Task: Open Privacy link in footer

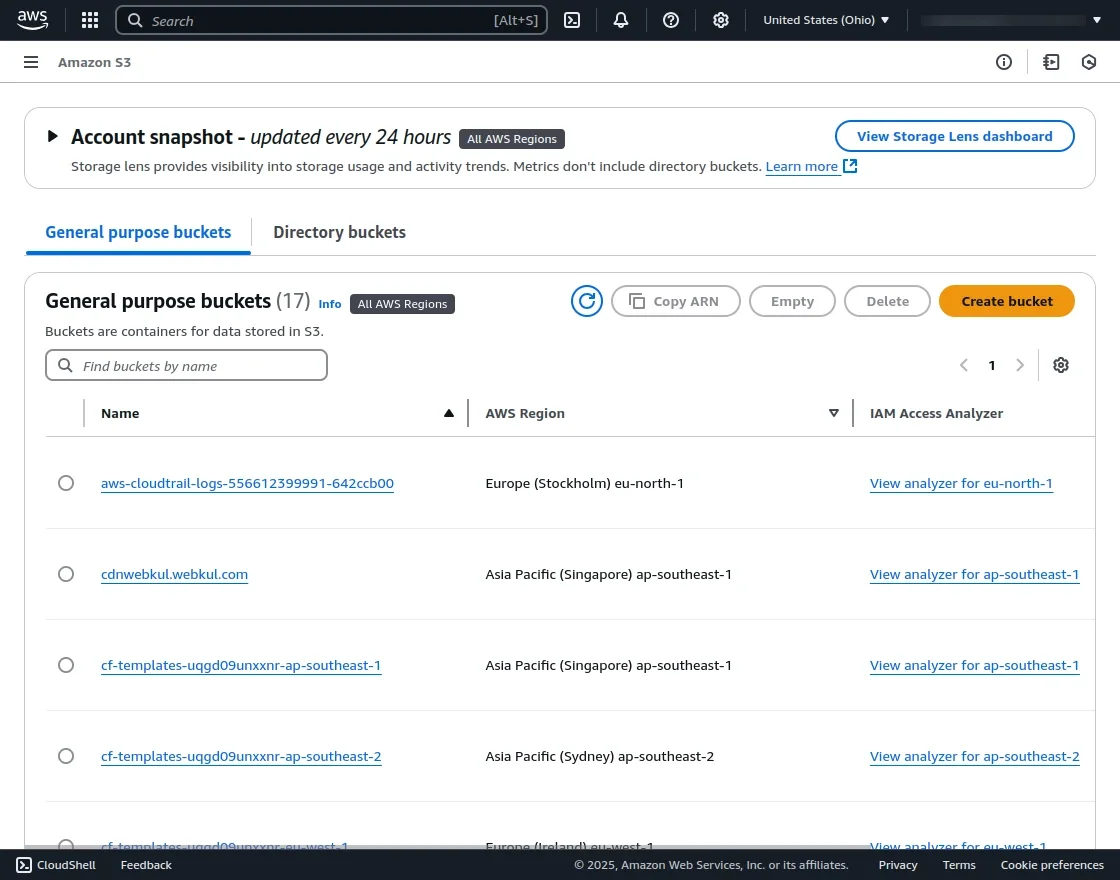Action: click(898, 865)
